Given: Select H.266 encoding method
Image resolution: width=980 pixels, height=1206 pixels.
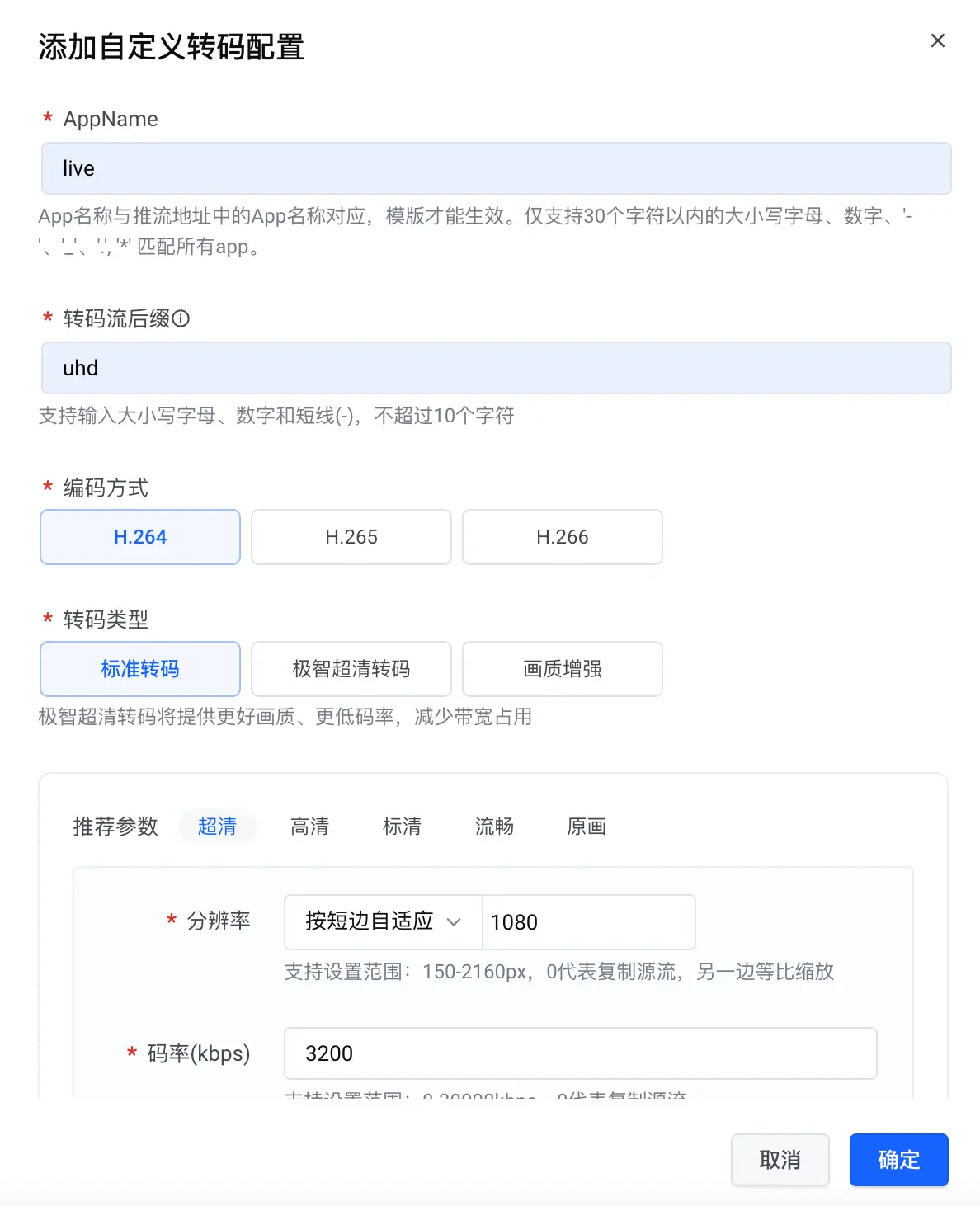Looking at the screenshot, I should click(x=563, y=537).
